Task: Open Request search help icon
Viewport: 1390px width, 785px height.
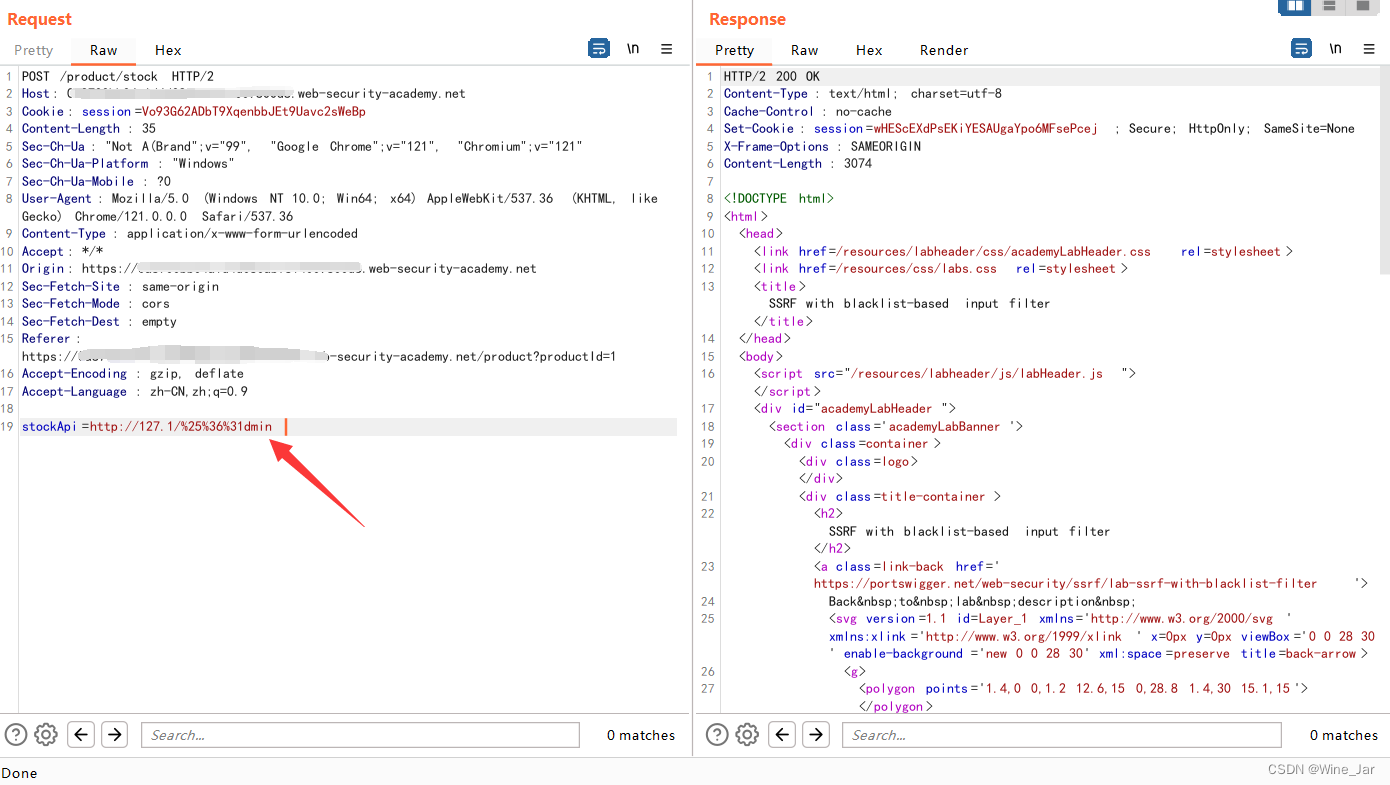Action: 15,735
